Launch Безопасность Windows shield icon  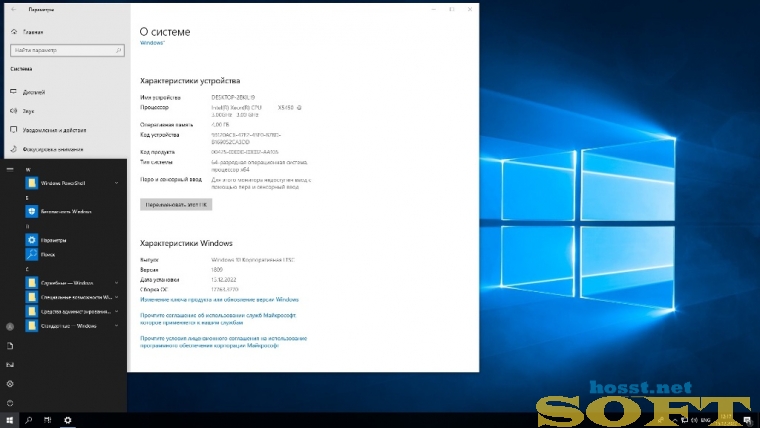coord(32,211)
